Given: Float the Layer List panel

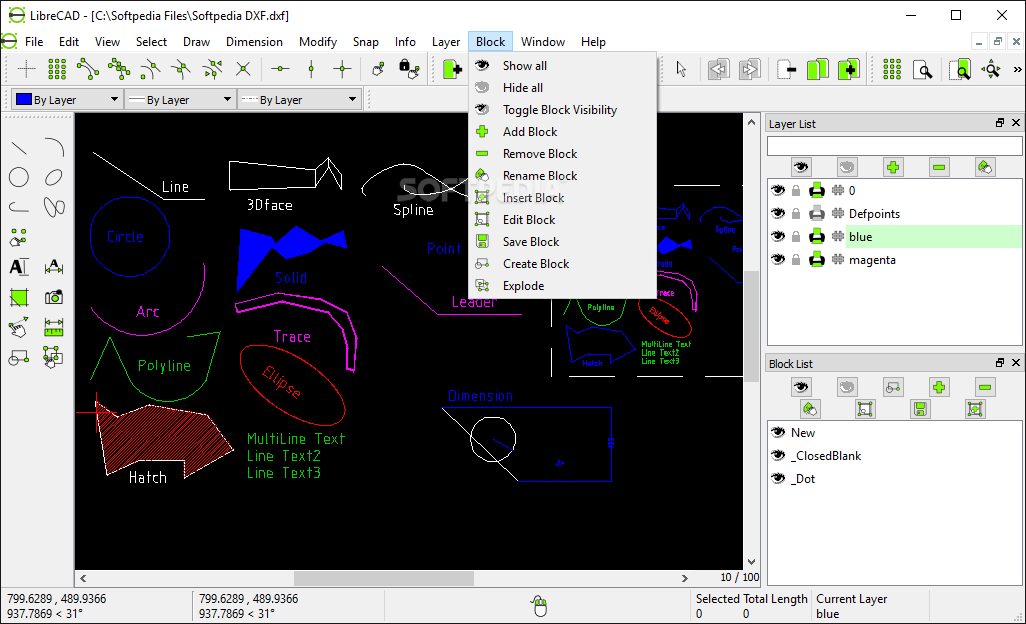Looking at the screenshot, I should [x=1000, y=123].
